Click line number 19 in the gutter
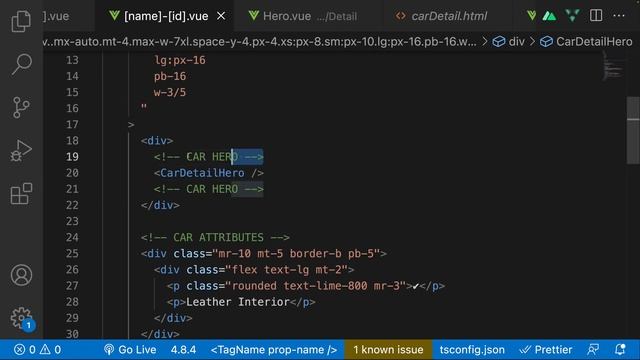Image resolution: width=640 pixels, height=360 pixels. click(x=72, y=157)
